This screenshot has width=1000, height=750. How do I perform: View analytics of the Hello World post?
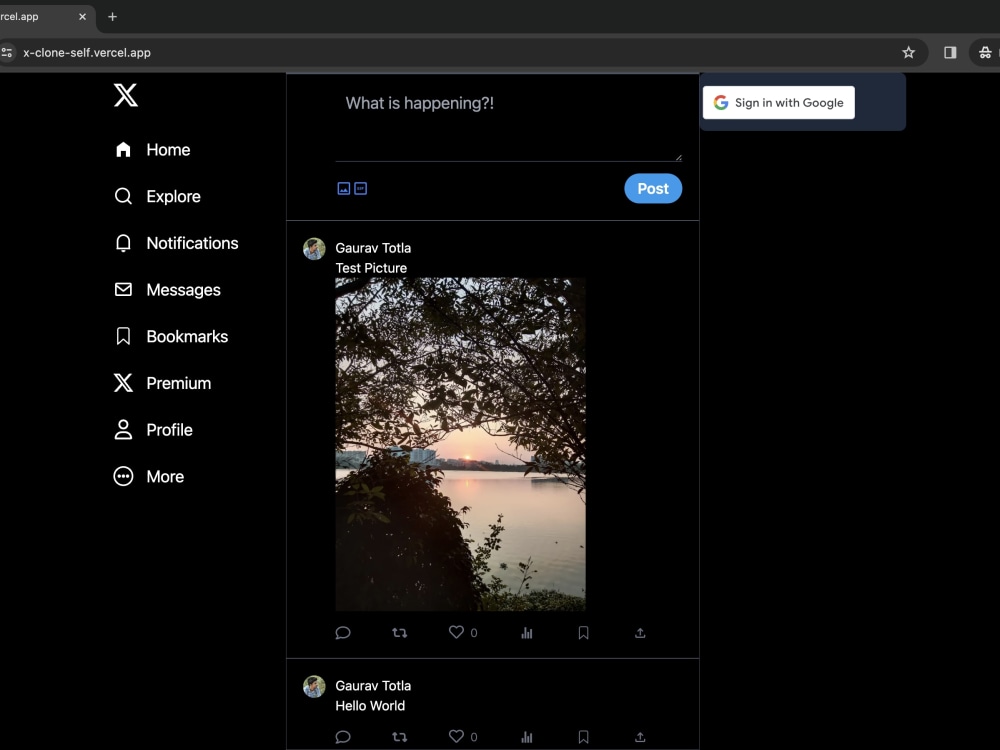(x=527, y=737)
